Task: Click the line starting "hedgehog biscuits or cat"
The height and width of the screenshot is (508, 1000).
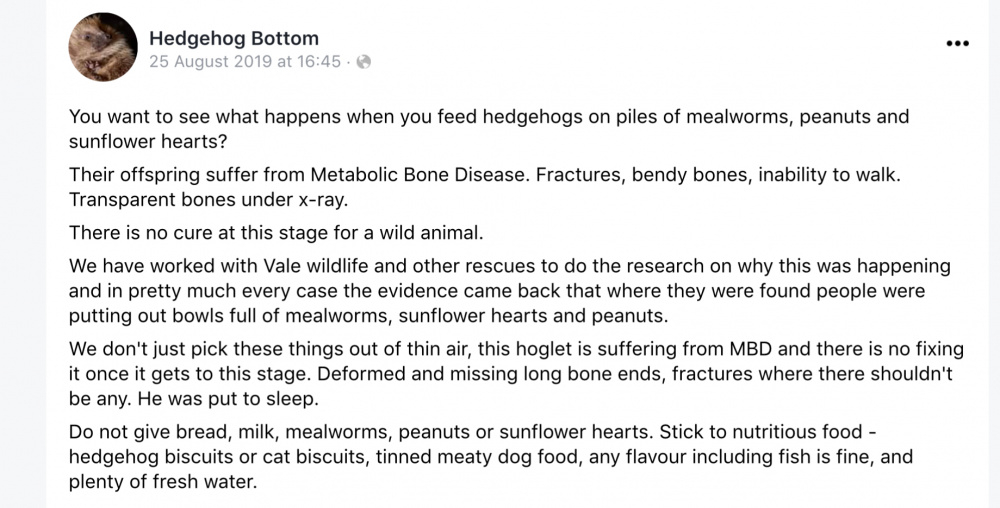Action: point(491,457)
